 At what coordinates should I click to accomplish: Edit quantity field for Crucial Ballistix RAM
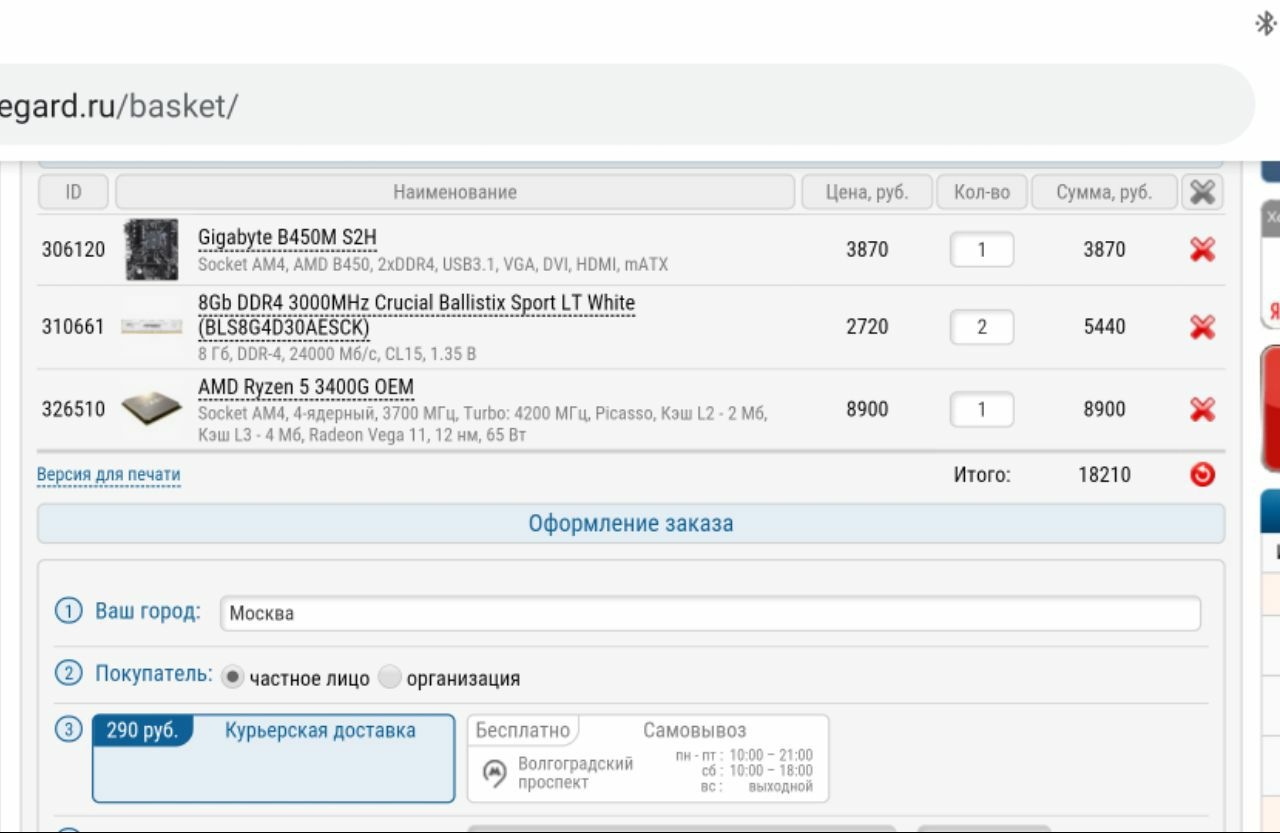[x=981, y=327]
